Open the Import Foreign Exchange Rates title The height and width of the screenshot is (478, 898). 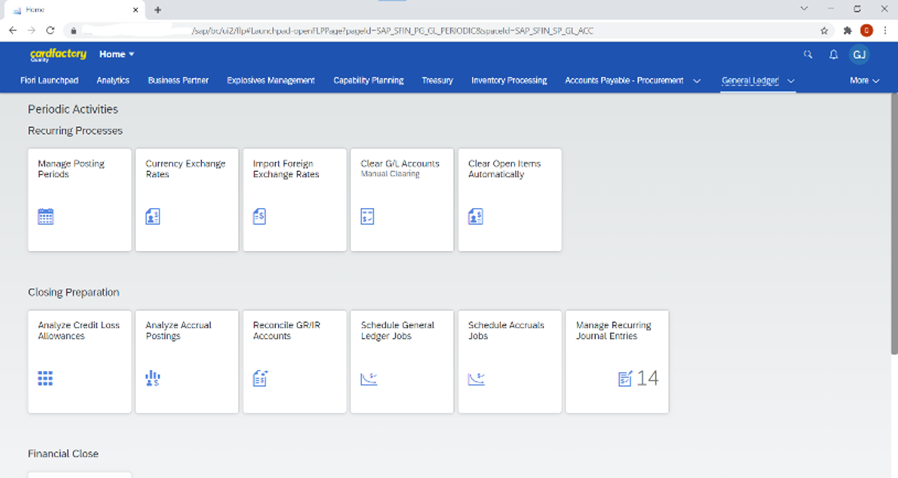(x=286, y=169)
